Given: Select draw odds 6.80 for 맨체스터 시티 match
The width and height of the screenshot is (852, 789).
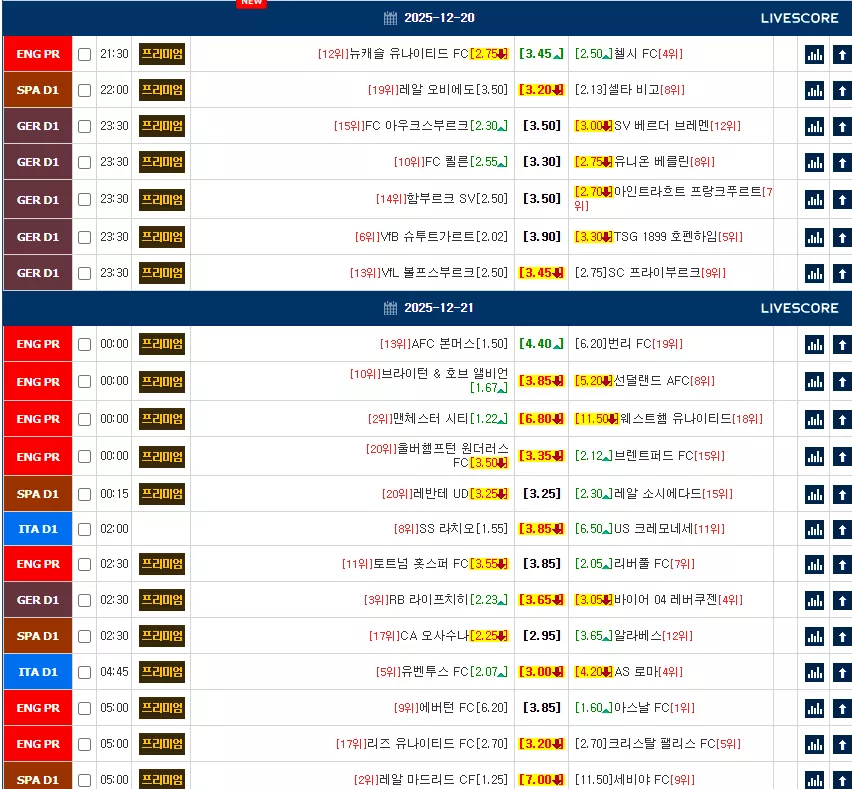Looking at the screenshot, I should [541, 419].
